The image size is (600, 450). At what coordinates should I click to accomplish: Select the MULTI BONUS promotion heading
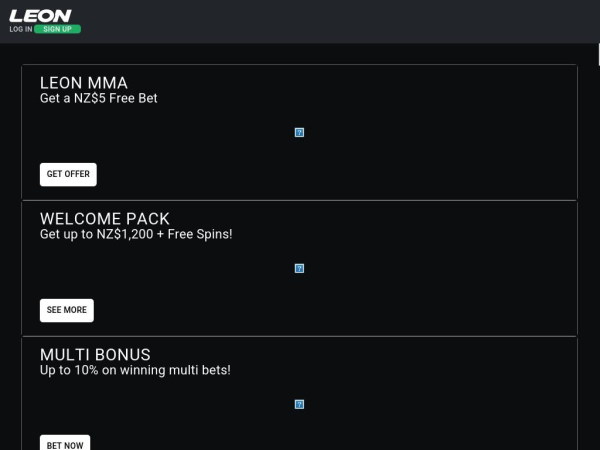(95, 355)
